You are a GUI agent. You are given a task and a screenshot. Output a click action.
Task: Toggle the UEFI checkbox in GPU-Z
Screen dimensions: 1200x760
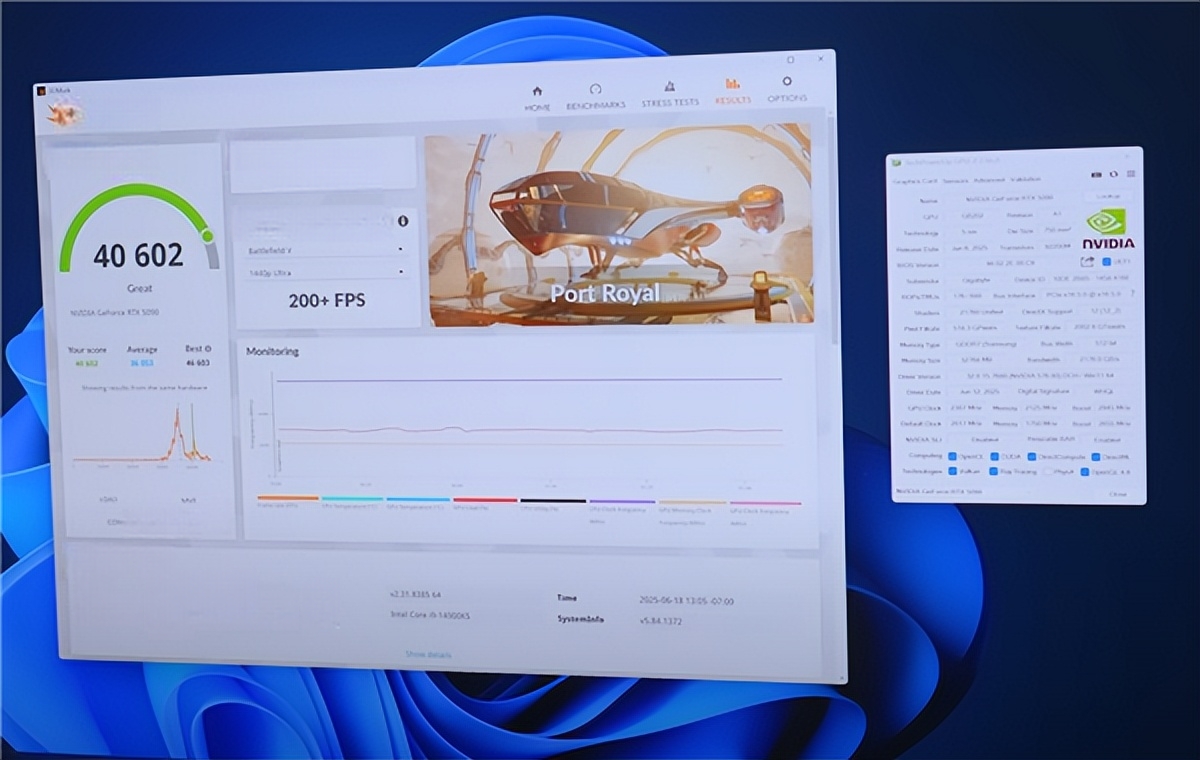[1106, 262]
